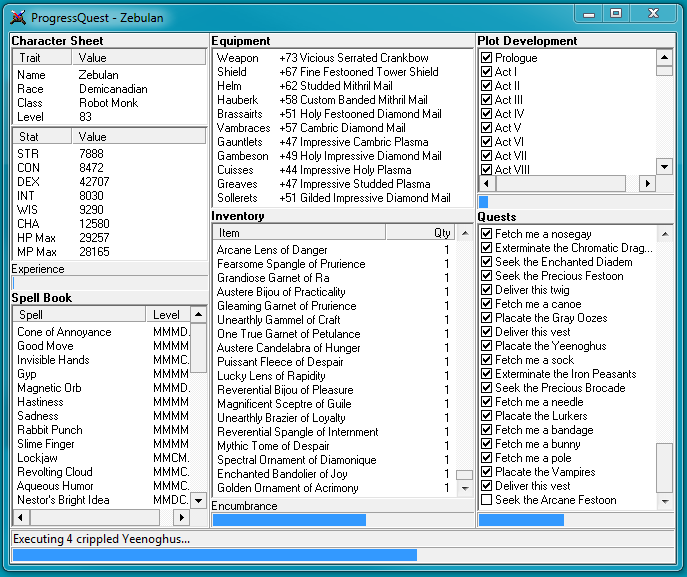Screen dimensions: 687x577
Task: Click the task progress bar at bottom
Action: click(343, 556)
